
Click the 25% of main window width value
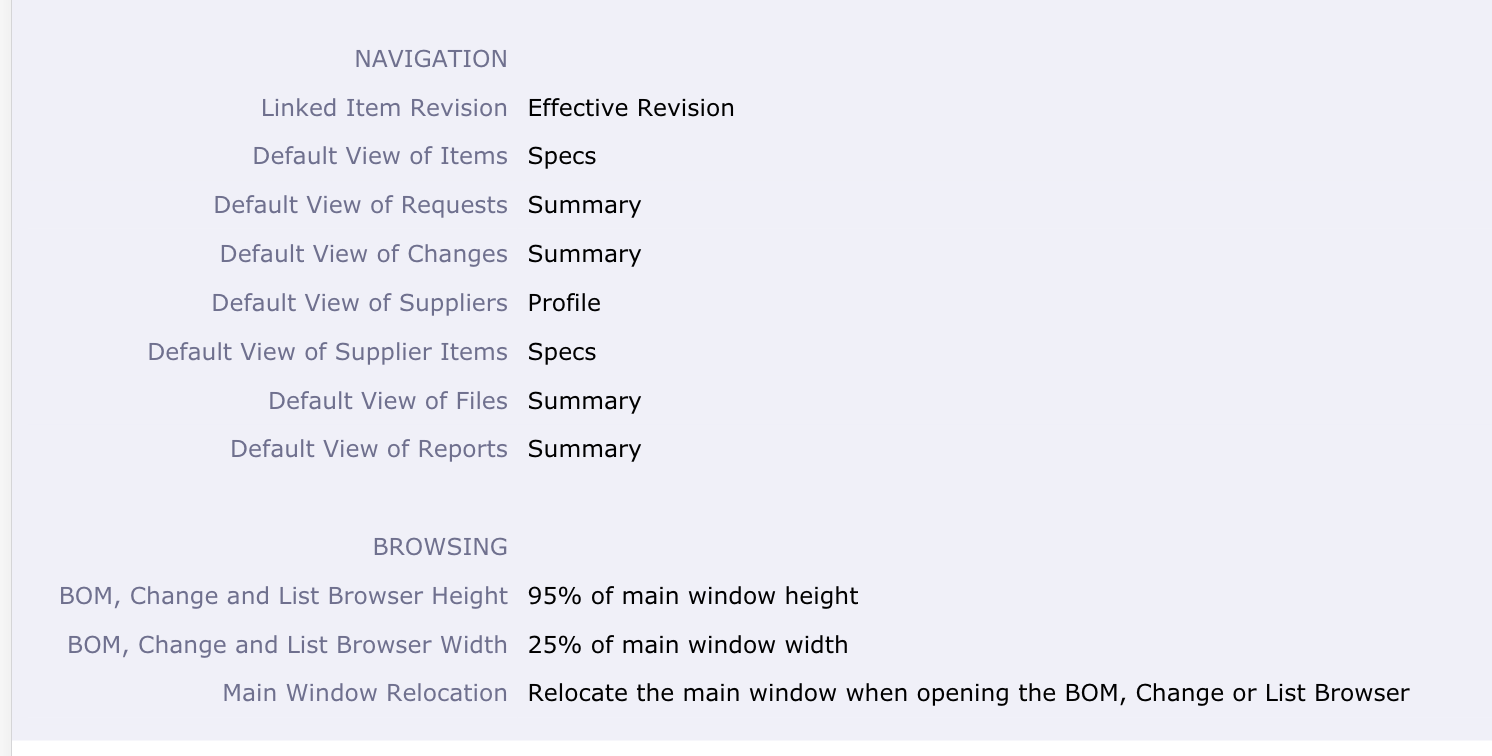(688, 645)
